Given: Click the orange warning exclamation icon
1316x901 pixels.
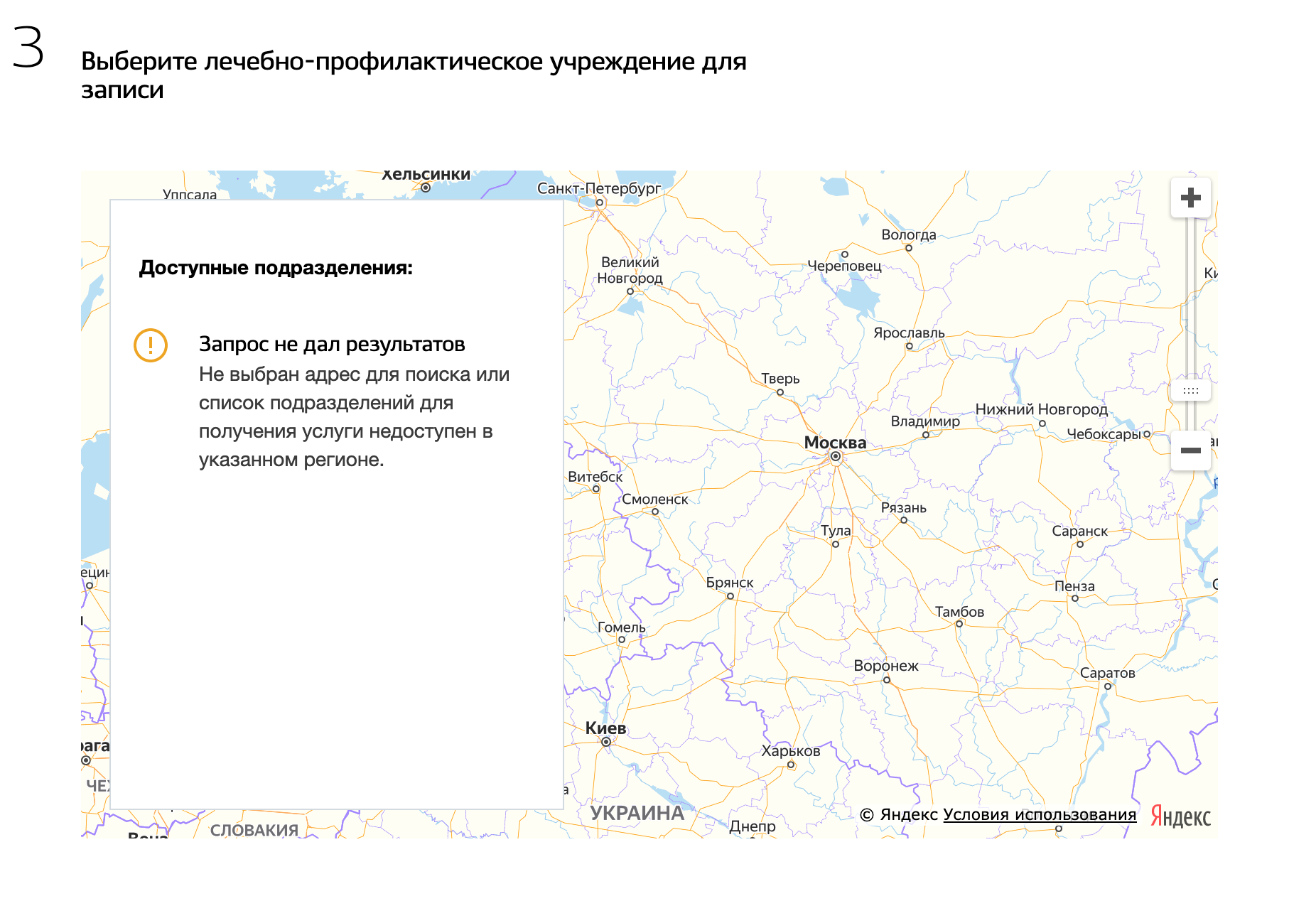Looking at the screenshot, I should pyautogui.click(x=151, y=345).
